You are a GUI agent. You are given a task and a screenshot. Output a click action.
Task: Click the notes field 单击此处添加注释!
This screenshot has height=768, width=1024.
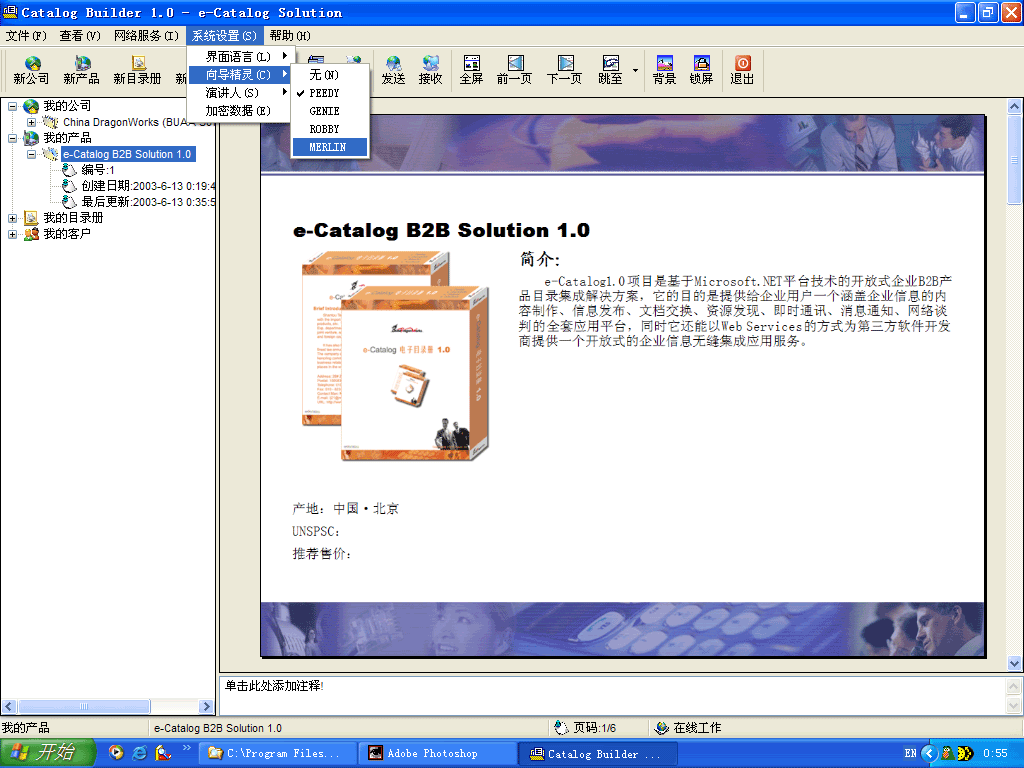pyautogui.click(x=611, y=696)
